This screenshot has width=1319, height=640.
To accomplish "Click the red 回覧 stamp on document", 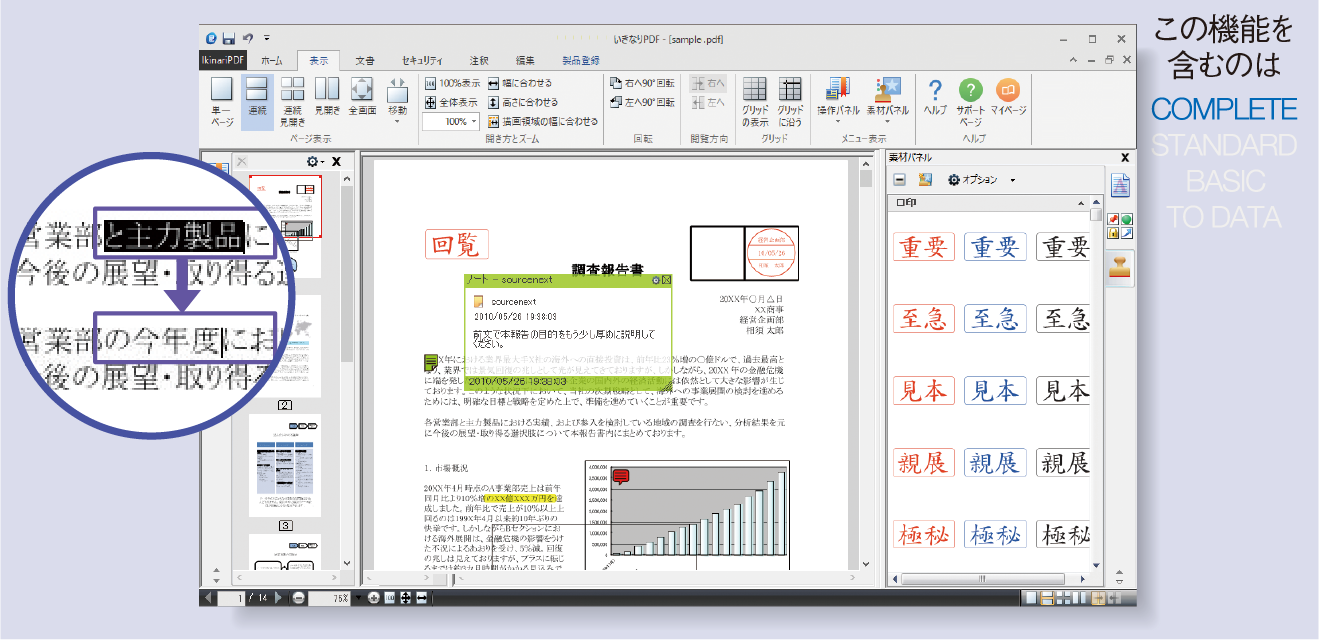I will [x=457, y=243].
